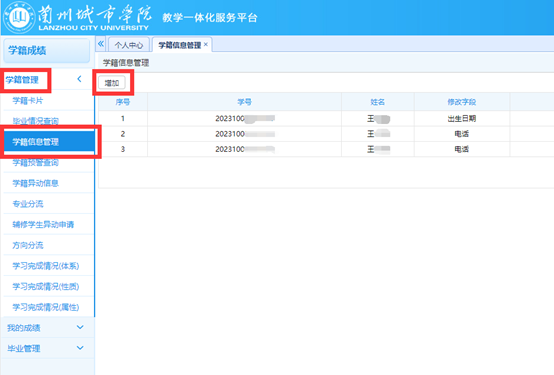Click the 姓名 column header
This screenshot has height=375, width=554.
pos(378,102)
